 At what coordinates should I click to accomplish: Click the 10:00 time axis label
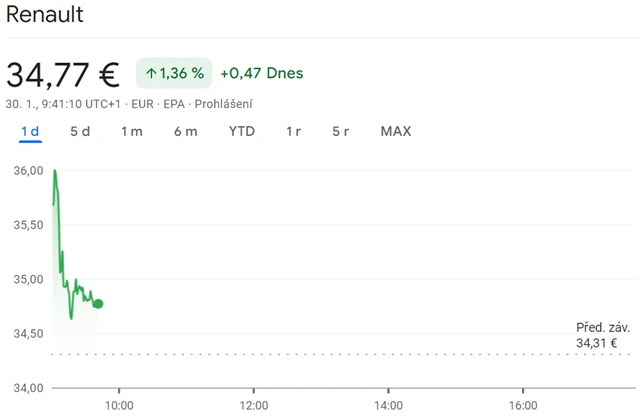pos(119,405)
